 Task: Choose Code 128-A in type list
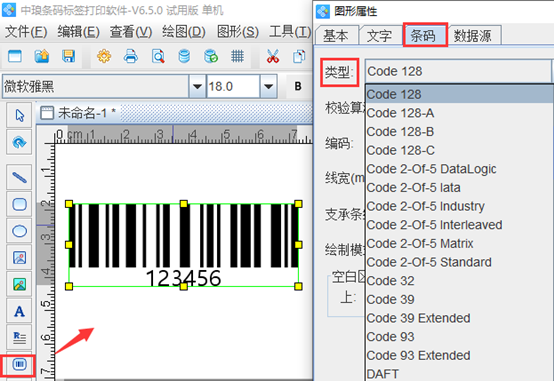(x=460, y=113)
